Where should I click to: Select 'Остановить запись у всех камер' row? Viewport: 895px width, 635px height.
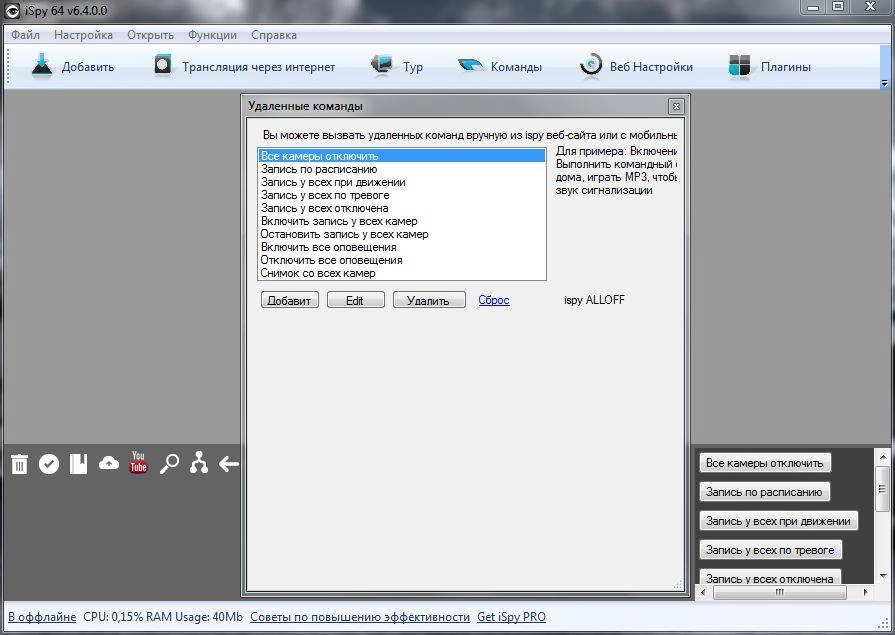tap(402, 234)
